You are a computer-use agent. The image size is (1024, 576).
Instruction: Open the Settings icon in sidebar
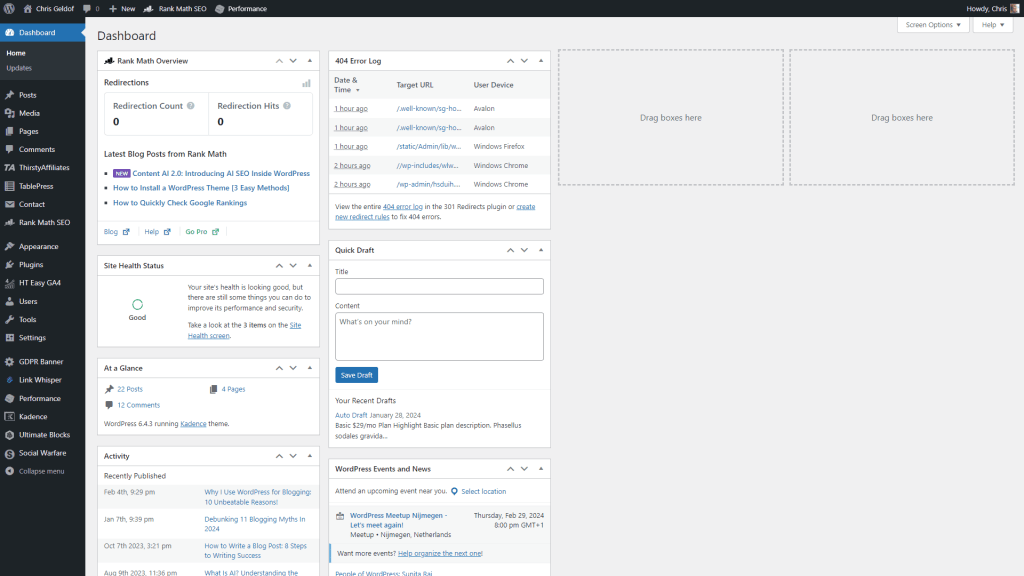tap(10, 338)
